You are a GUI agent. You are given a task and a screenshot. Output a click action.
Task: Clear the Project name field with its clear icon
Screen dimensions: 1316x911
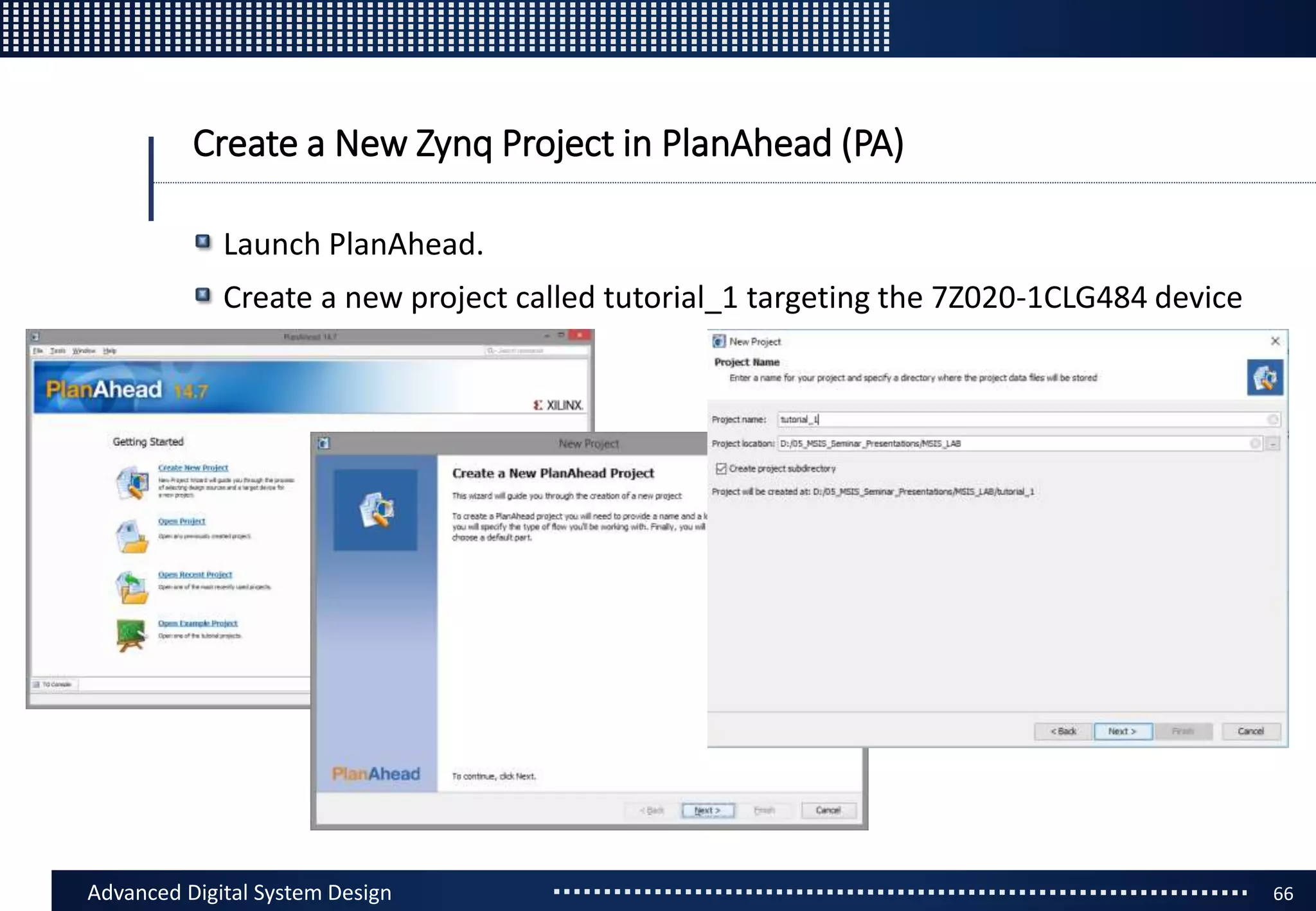(x=1272, y=420)
